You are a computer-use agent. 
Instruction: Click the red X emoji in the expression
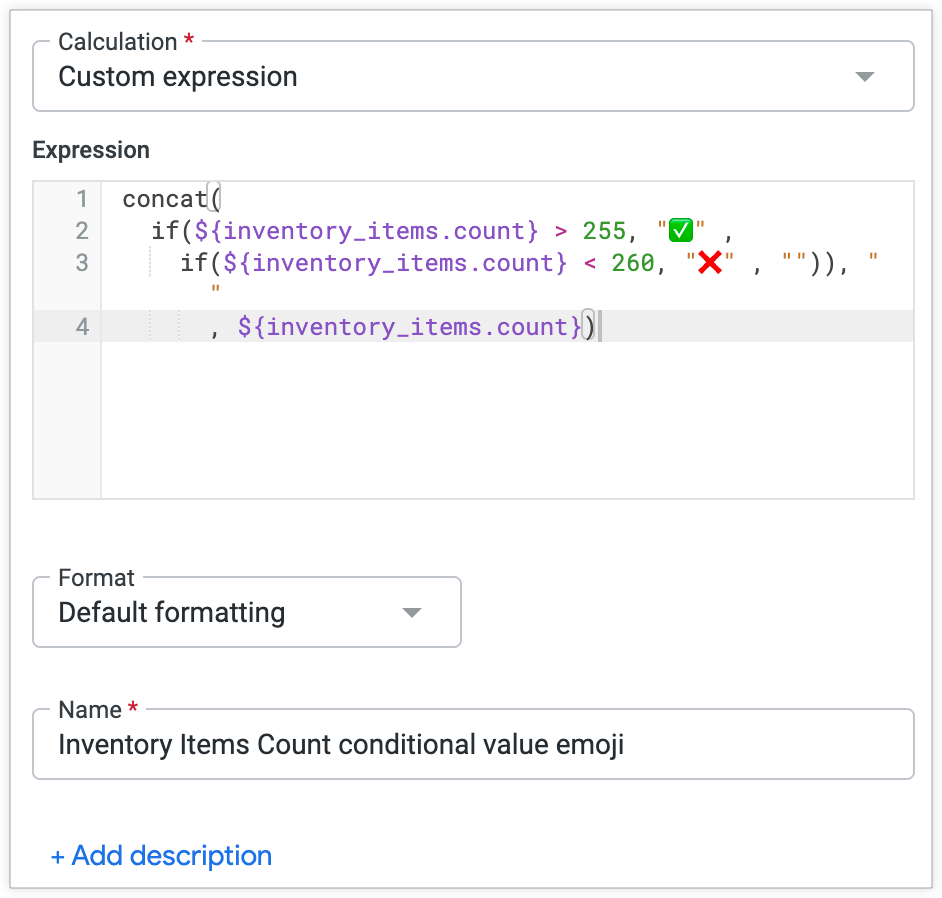[x=708, y=262]
